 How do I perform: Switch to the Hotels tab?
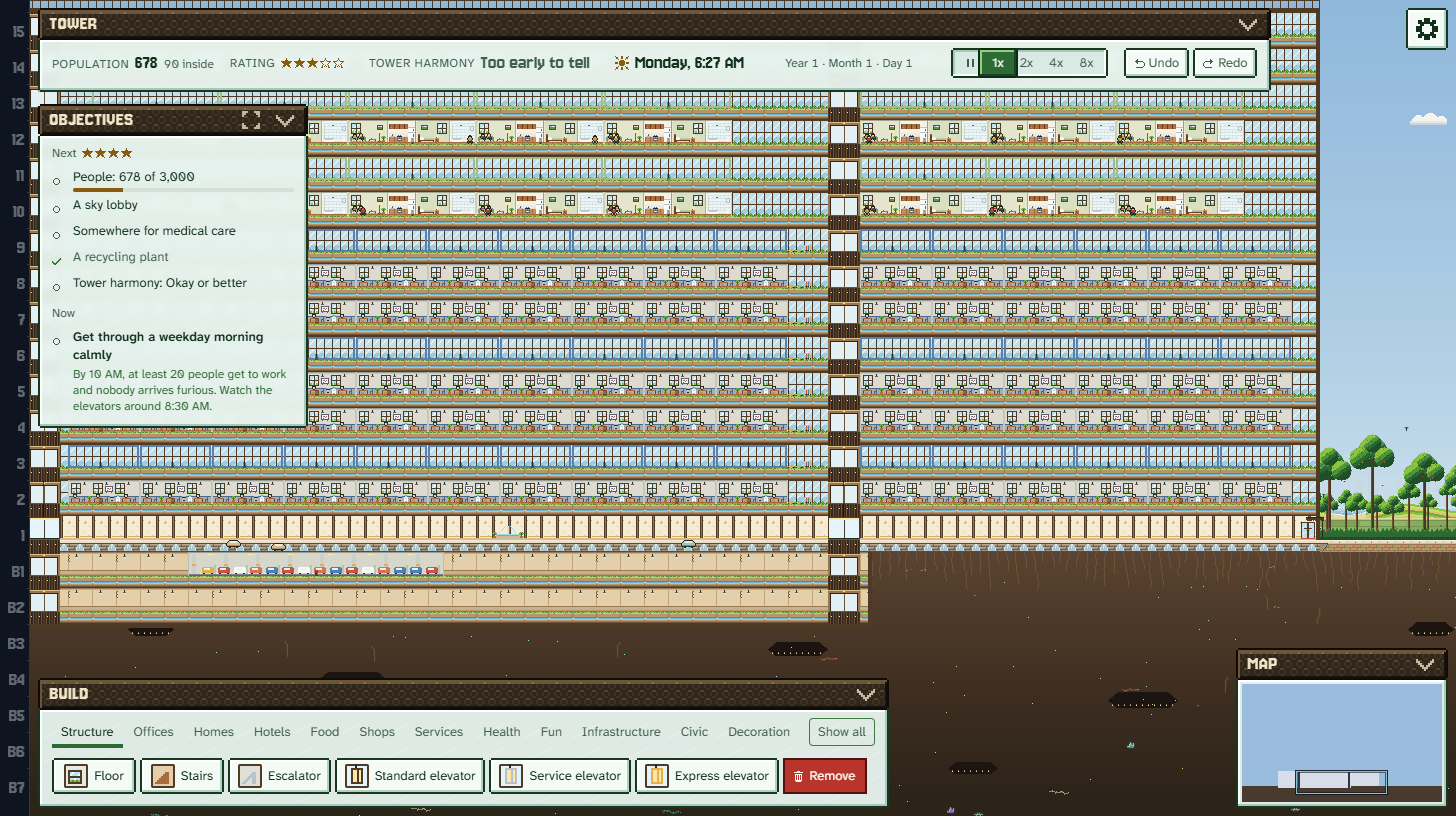pyautogui.click(x=272, y=732)
